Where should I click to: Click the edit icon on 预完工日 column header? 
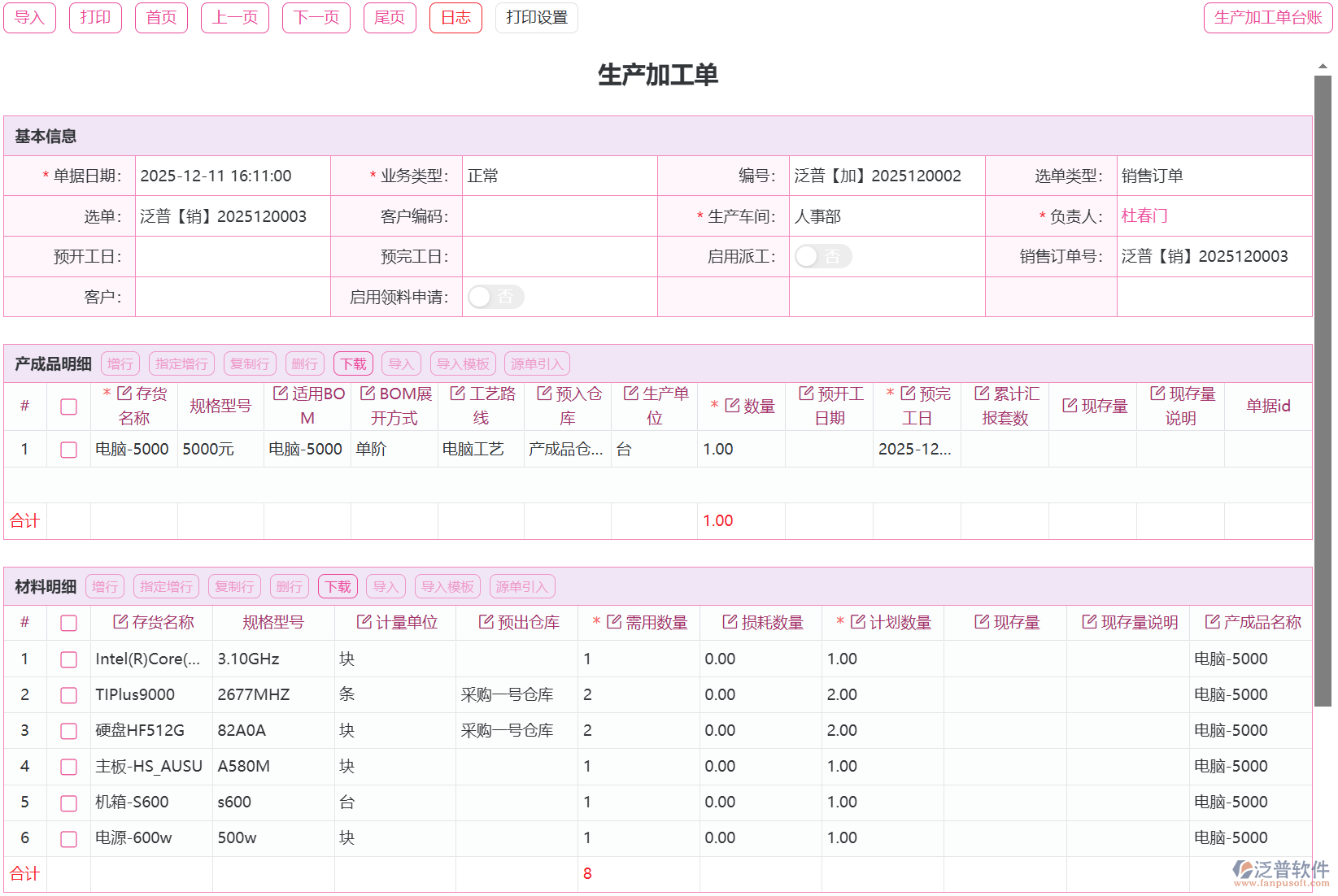pyautogui.click(x=909, y=394)
